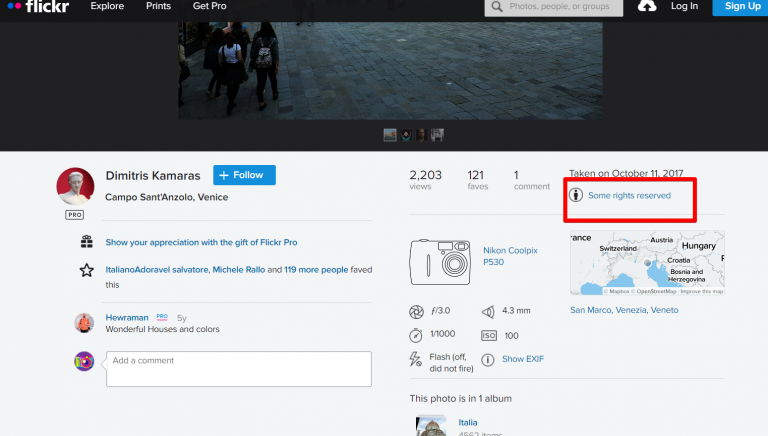Follow Dimitris Kamaras
Screen dimensions: 768x436
pyautogui.click(x=244, y=175)
